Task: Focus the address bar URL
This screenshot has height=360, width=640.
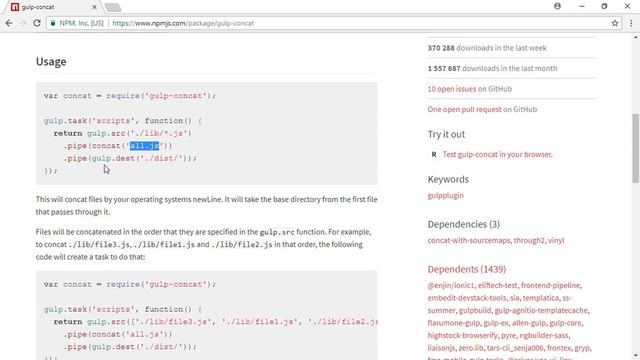Action: (x=183, y=23)
